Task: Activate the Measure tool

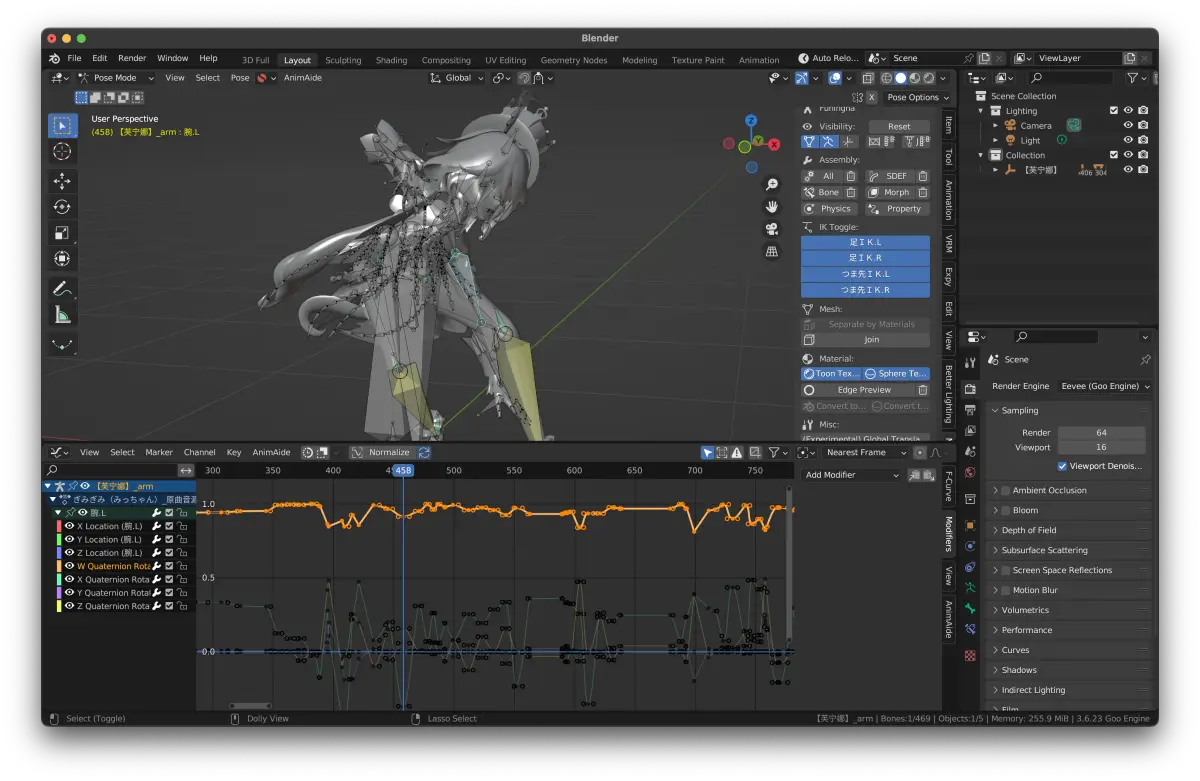Action: click(62, 315)
